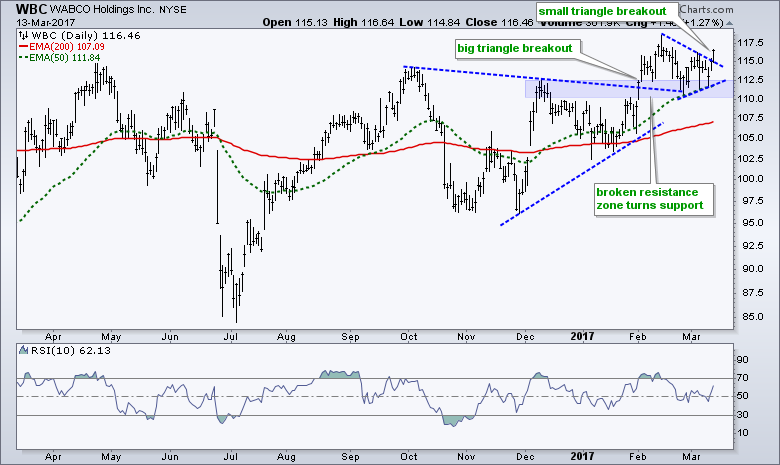Viewport: 780px width, 465px height.
Task: Click the 87.5 price axis label
Action: pos(752,292)
